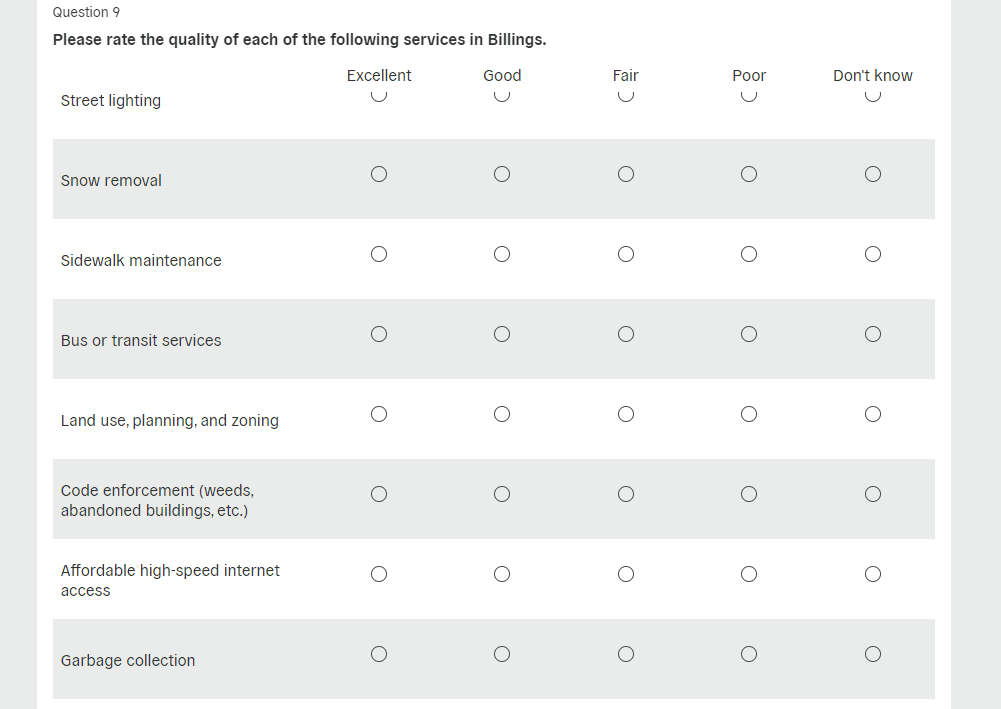Screen dimensions: 1001x709
Task: Rate Sidewalk maintenance as Poor
Action: (749, 253)
